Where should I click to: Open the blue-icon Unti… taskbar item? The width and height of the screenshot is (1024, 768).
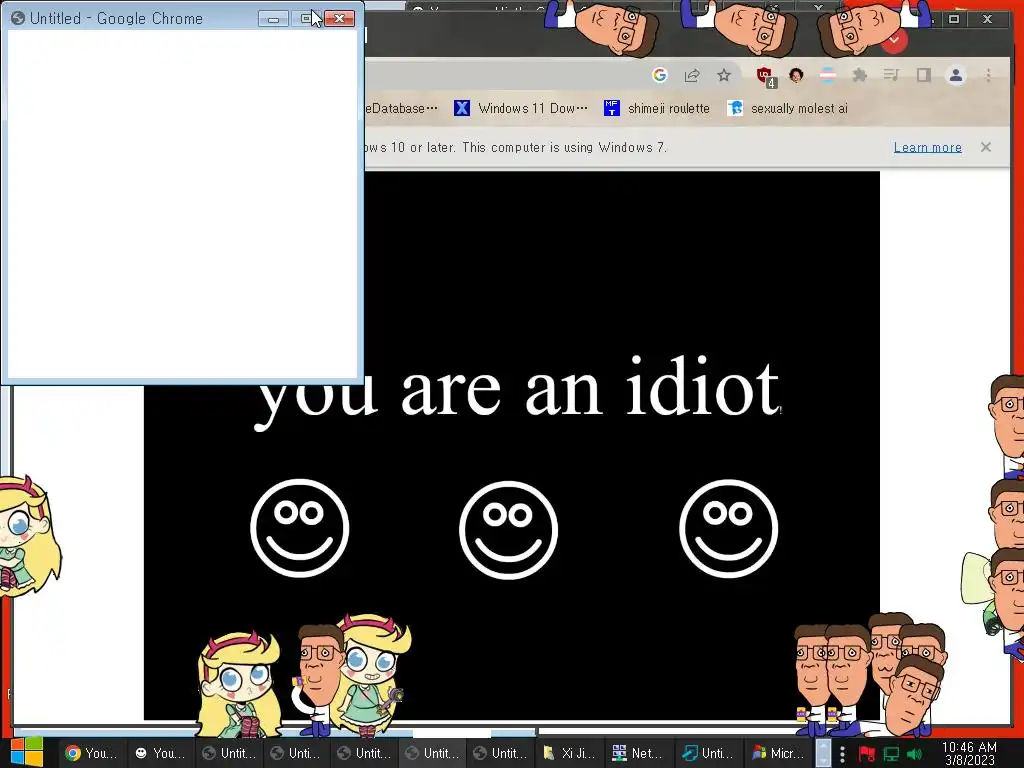pos(708,753)
